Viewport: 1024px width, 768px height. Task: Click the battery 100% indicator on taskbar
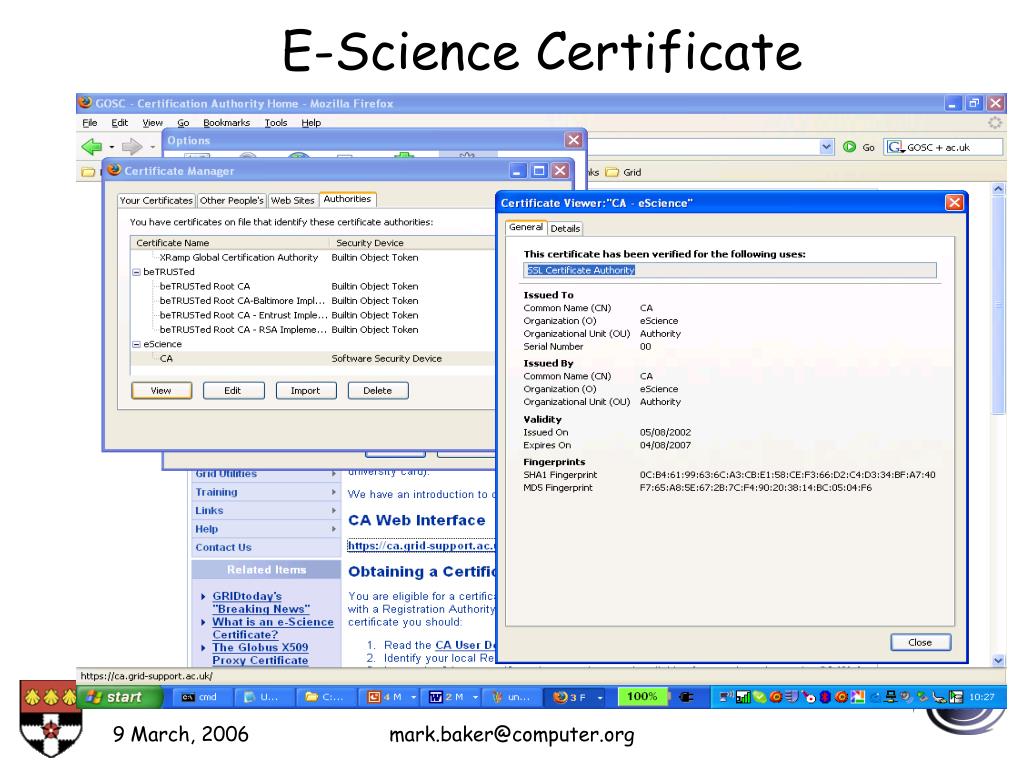pyautogui.click(x=643, y=697)
